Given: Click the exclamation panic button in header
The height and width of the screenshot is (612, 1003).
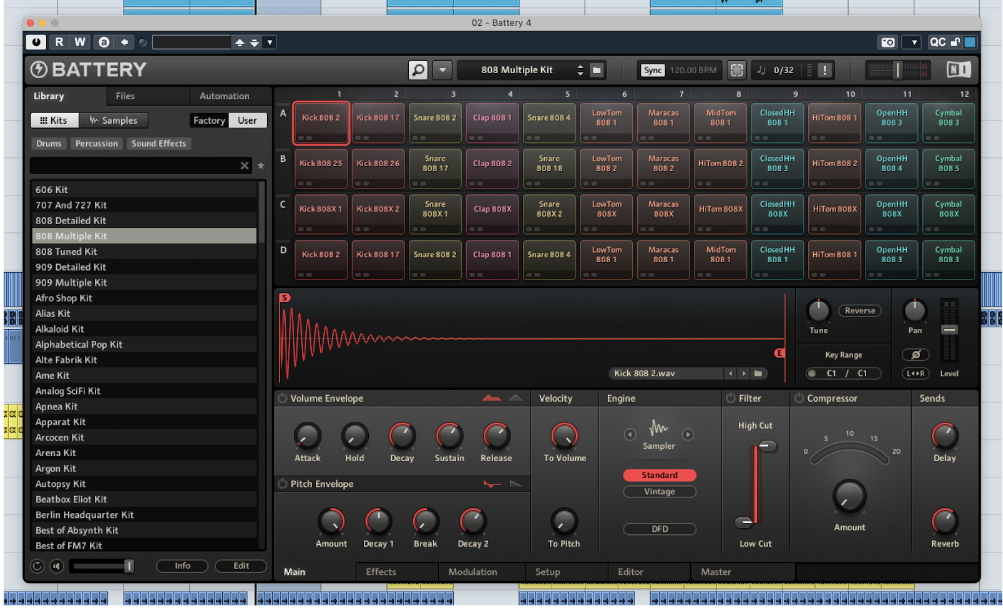Looking at the screenshot, I should [x=824, y=70].
